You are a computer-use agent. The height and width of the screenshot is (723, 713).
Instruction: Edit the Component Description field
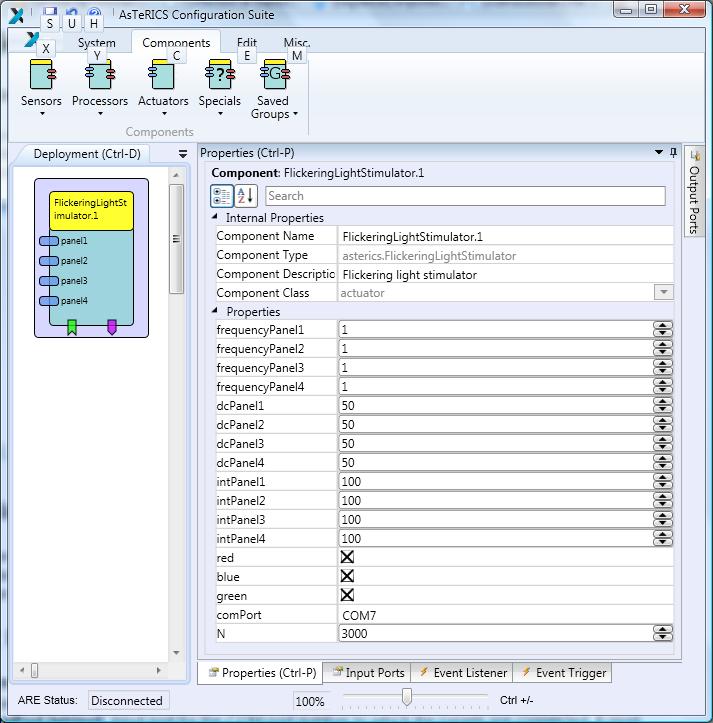click(505, 274)
